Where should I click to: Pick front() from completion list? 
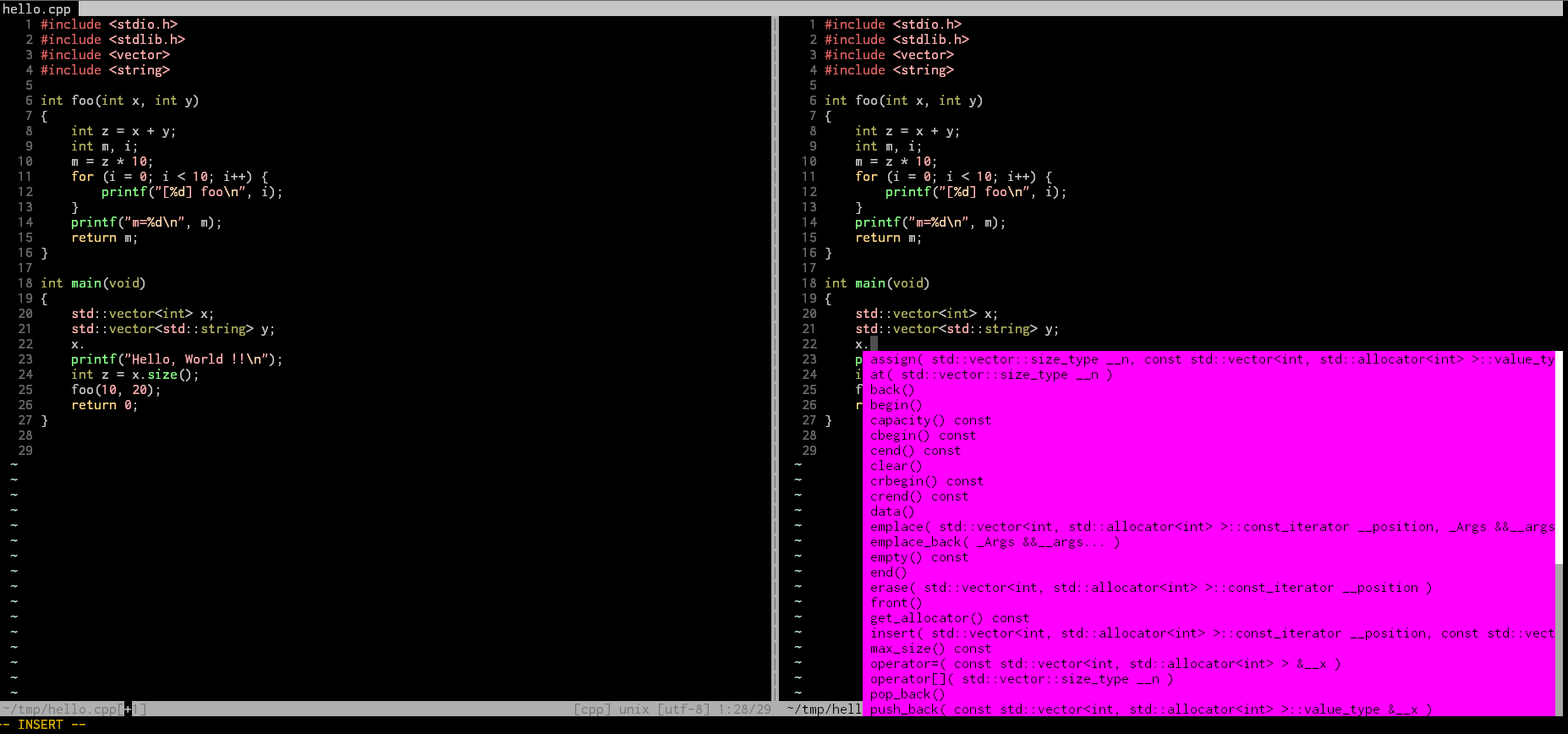pyautogui.click(x=1209, y=603)
